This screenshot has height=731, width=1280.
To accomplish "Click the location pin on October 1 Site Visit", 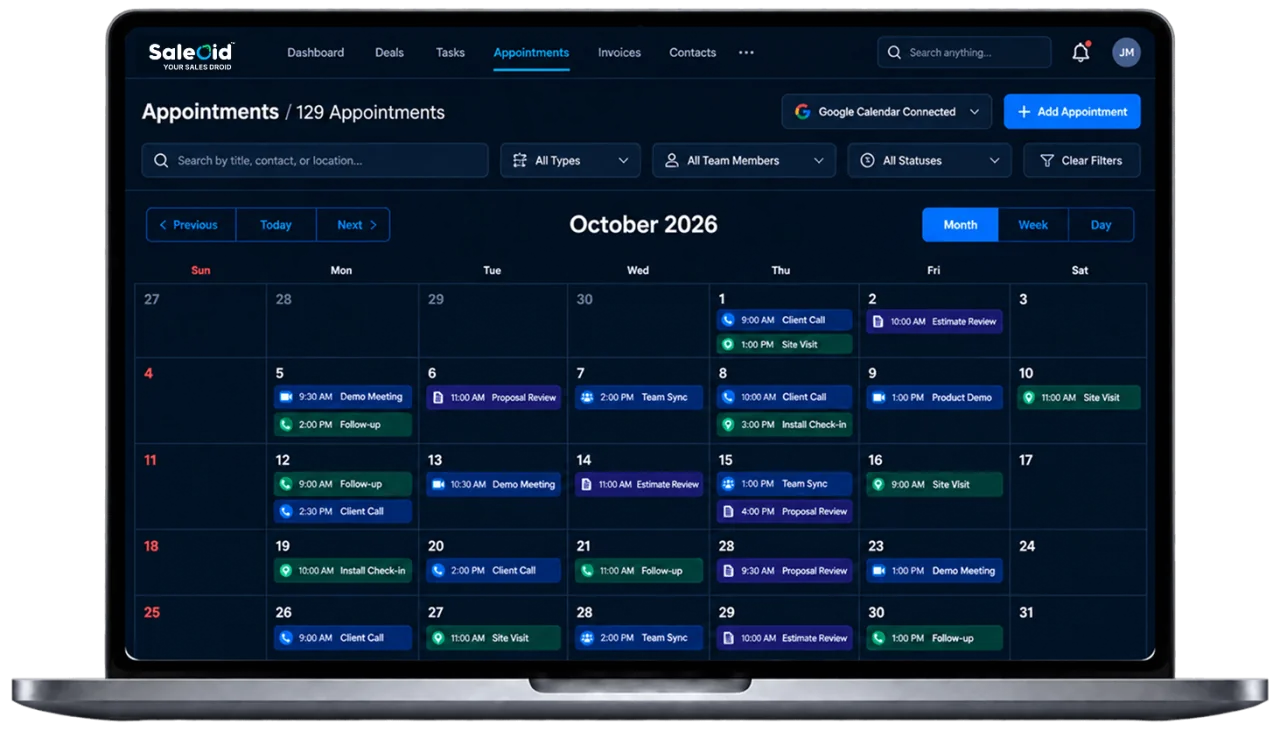I will 728,344.
